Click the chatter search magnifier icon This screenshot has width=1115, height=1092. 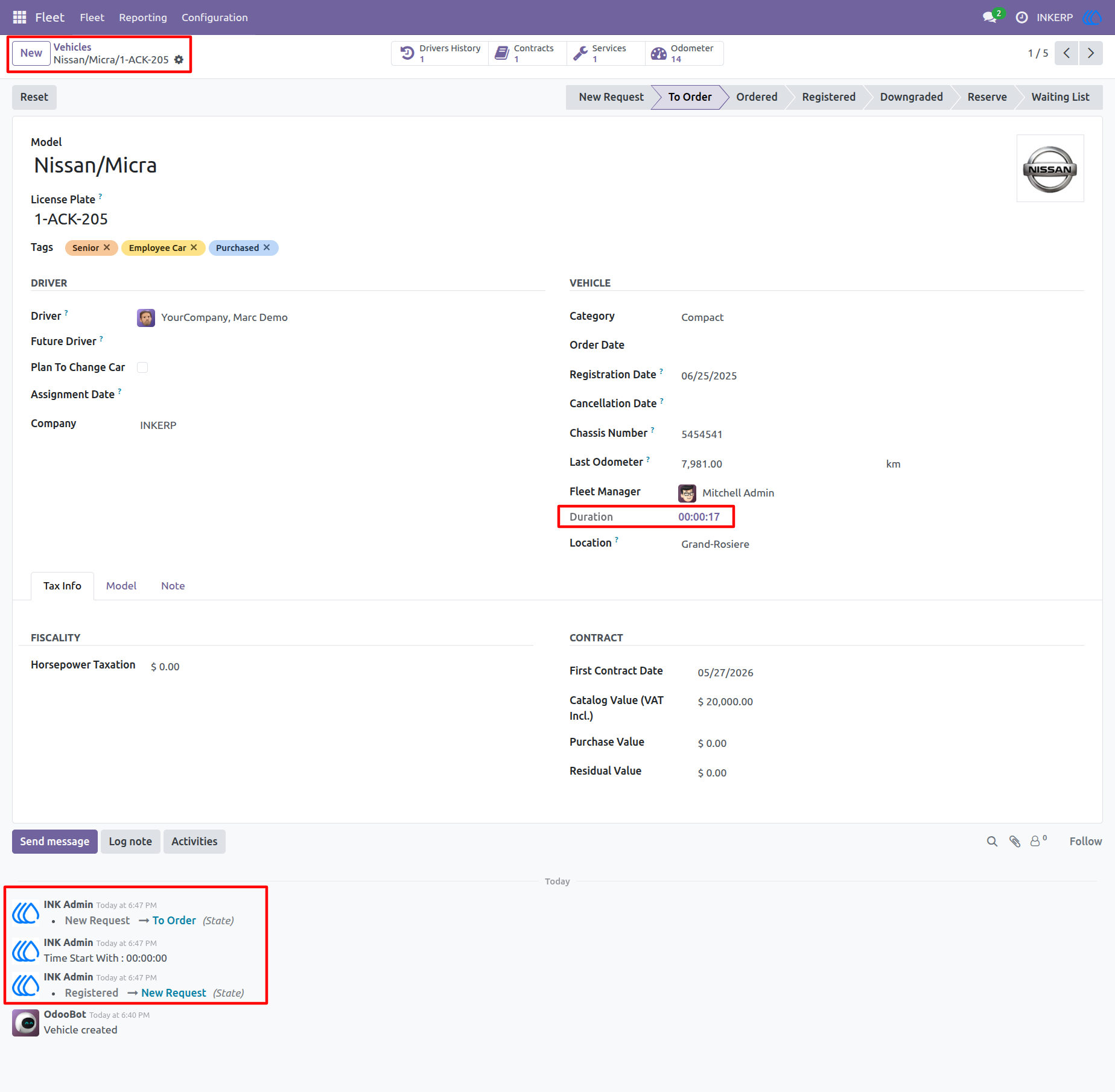click(x=992, y=842)
